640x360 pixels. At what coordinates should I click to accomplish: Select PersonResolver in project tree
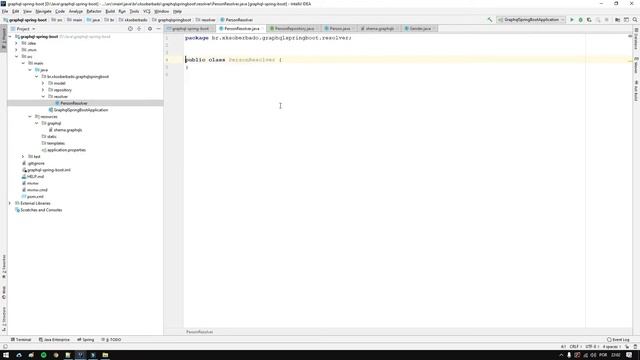(x=74, y=103)
